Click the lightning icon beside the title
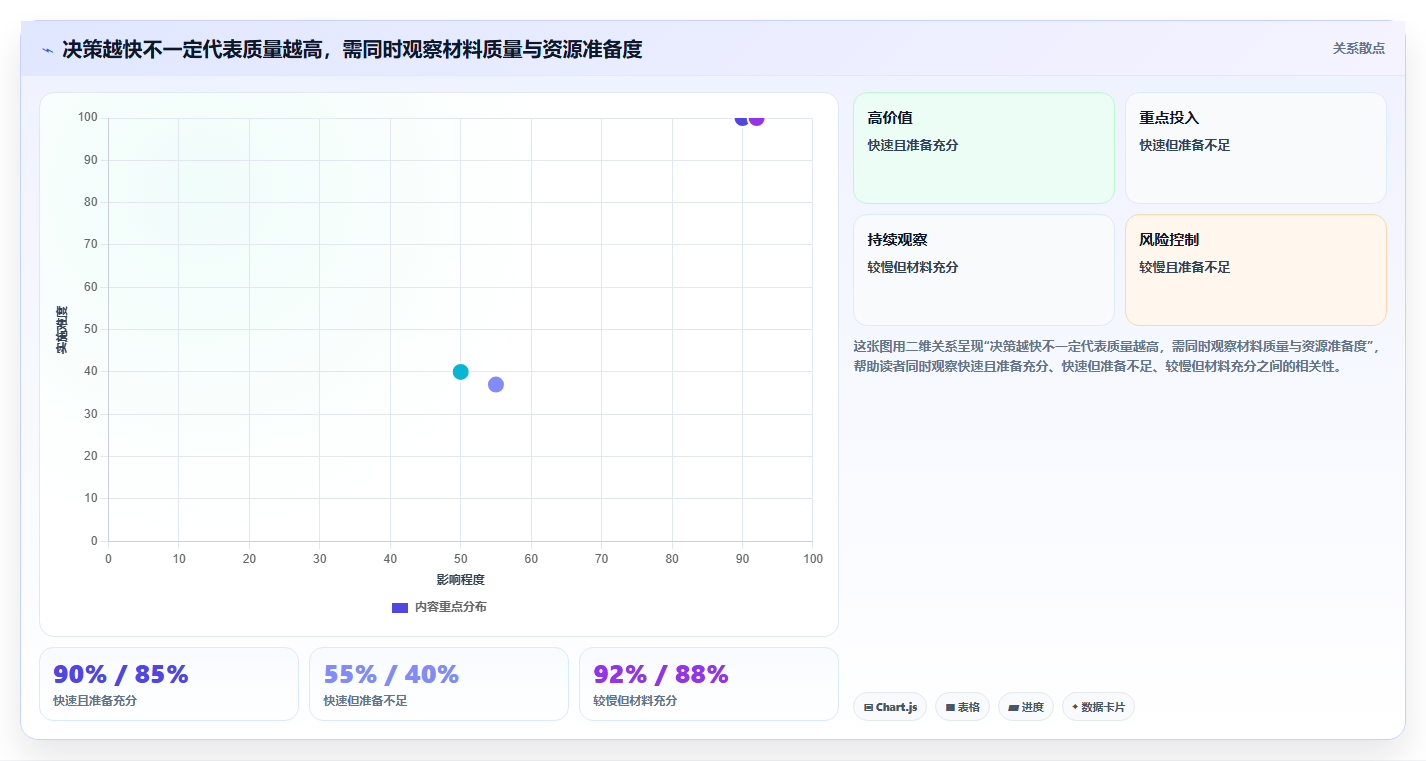This screenshot has height=761, width=1426. [x=47, y=50]
